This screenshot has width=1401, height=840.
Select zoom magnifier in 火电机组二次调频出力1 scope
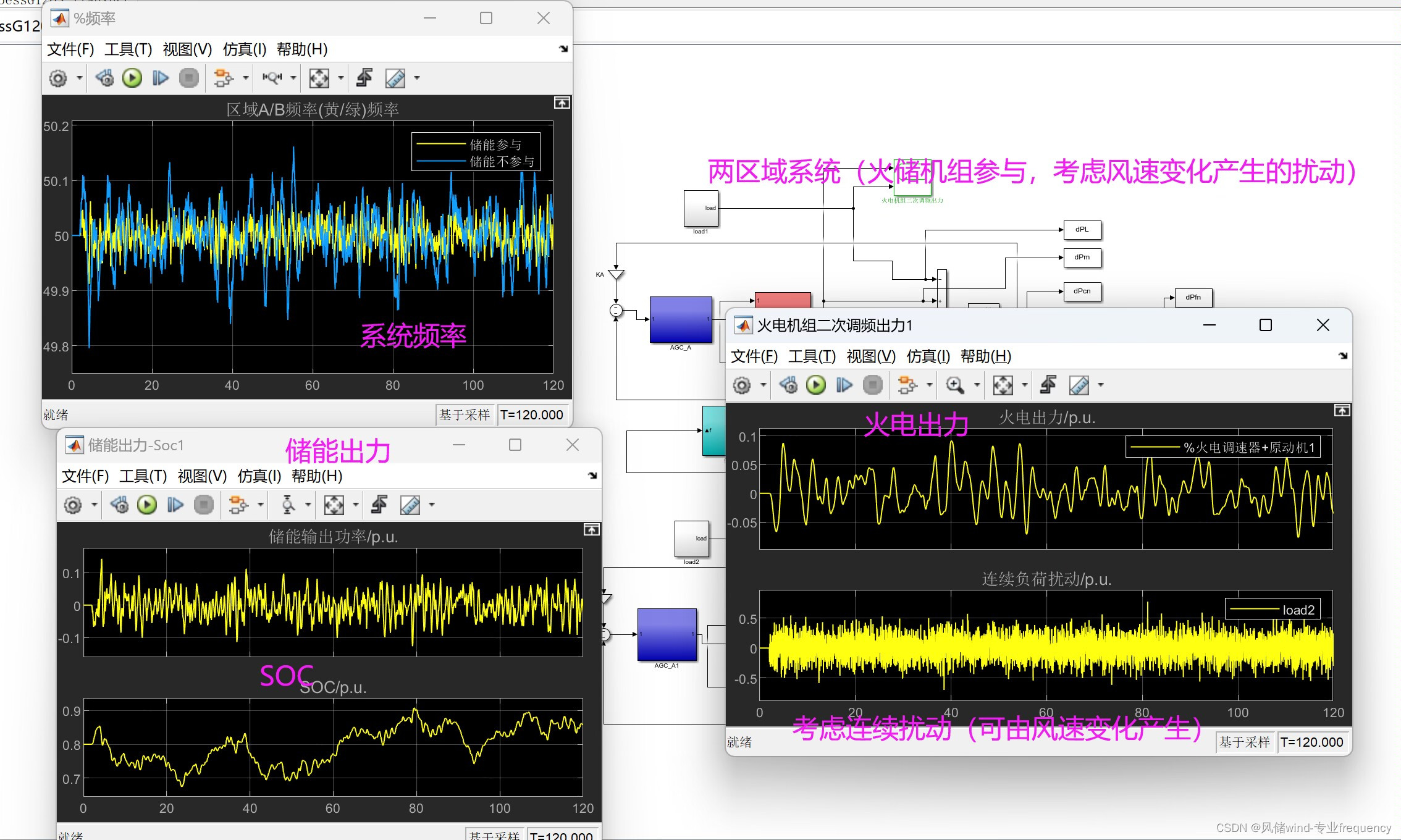coord(955,386)
